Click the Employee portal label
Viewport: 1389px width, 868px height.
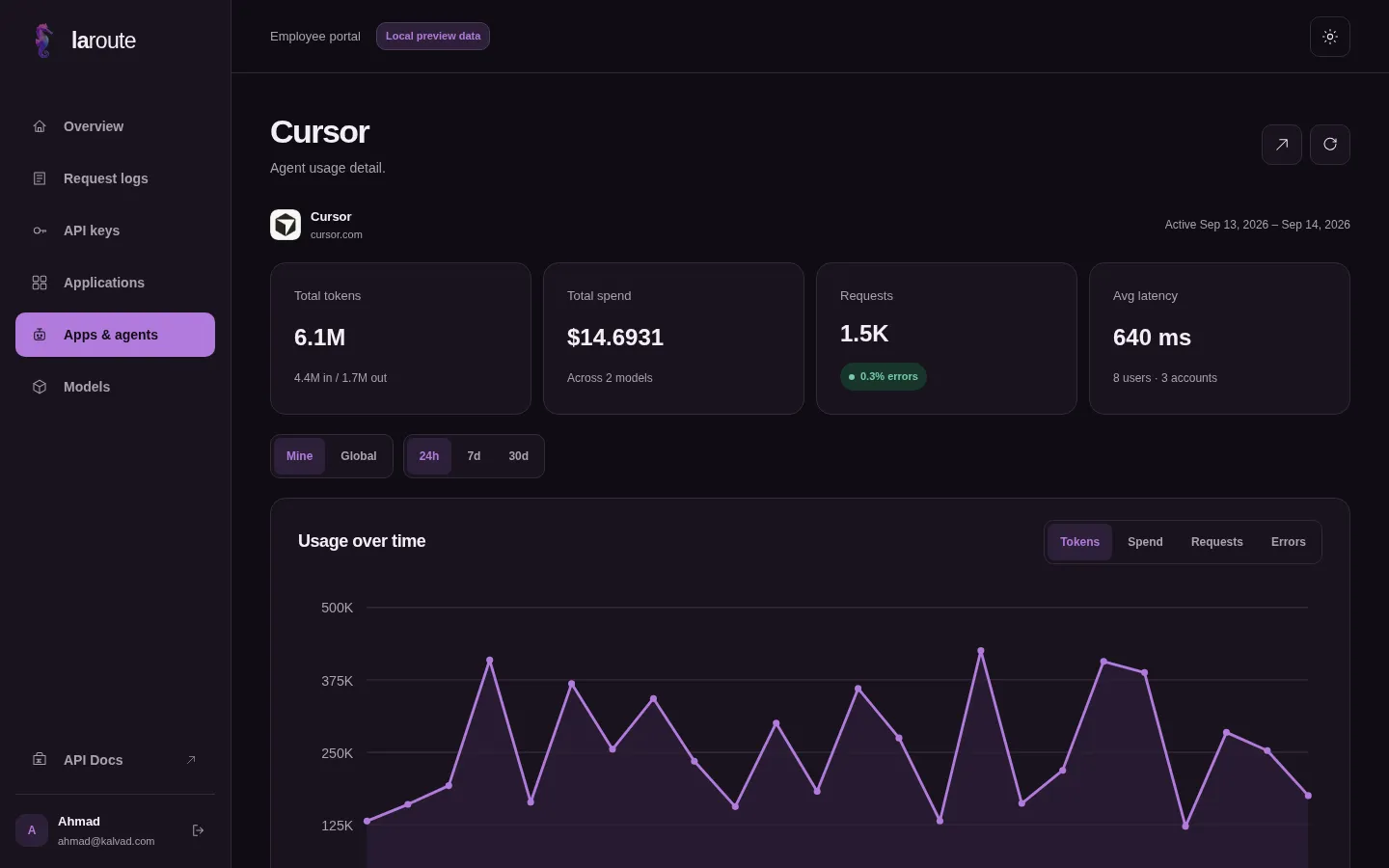315,37
